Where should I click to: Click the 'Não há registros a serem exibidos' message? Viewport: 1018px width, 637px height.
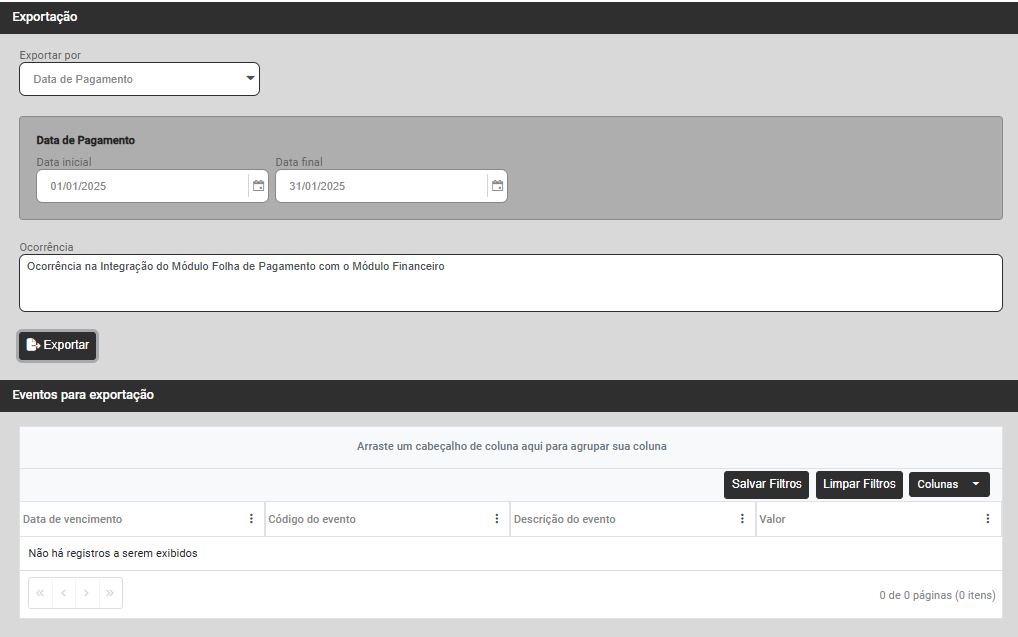pos(113,553)
